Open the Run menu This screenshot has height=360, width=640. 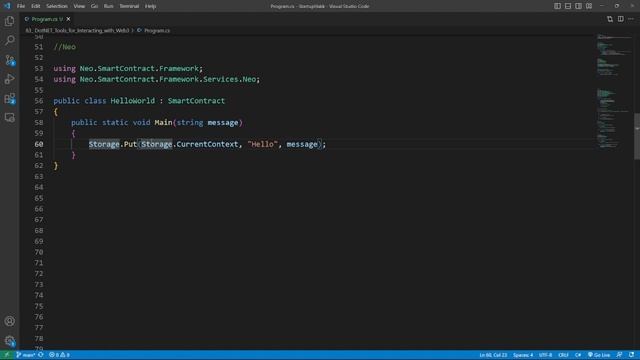[x=108, y=6]
